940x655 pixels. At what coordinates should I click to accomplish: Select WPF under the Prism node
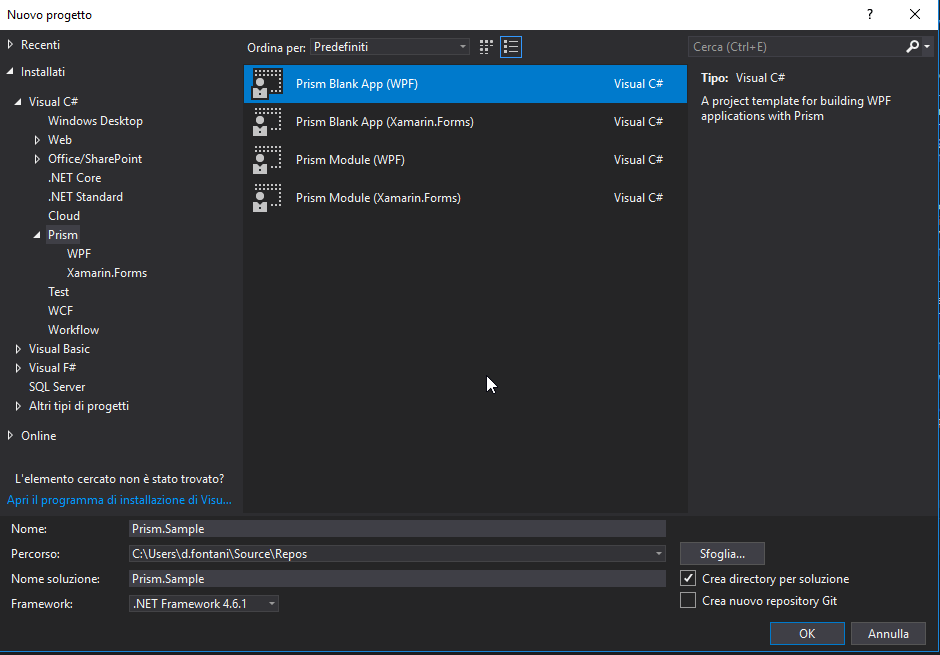tap(79, 253)
